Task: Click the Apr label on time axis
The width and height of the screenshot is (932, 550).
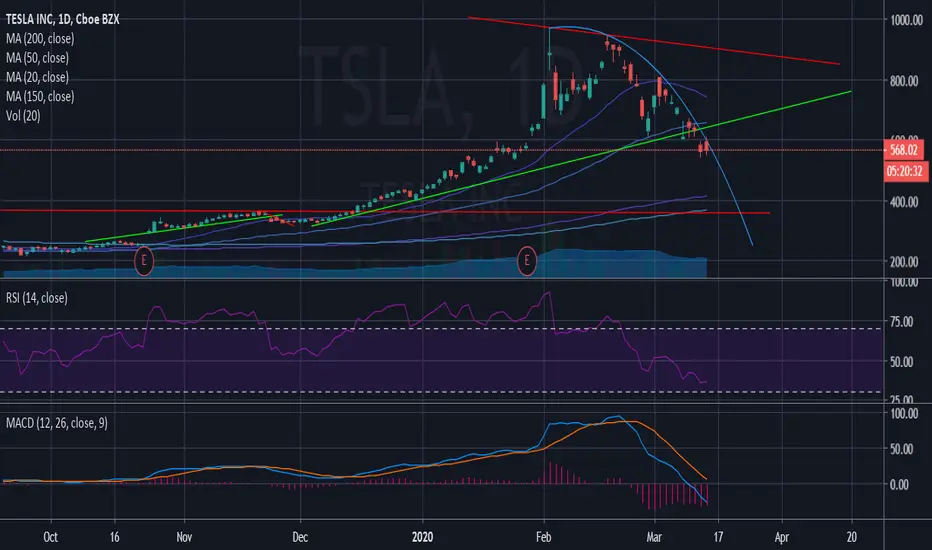Action: [x=782, y=537]
